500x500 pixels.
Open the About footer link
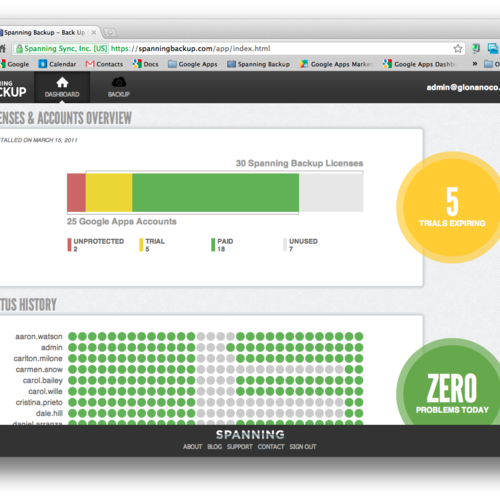click(192, 447)
